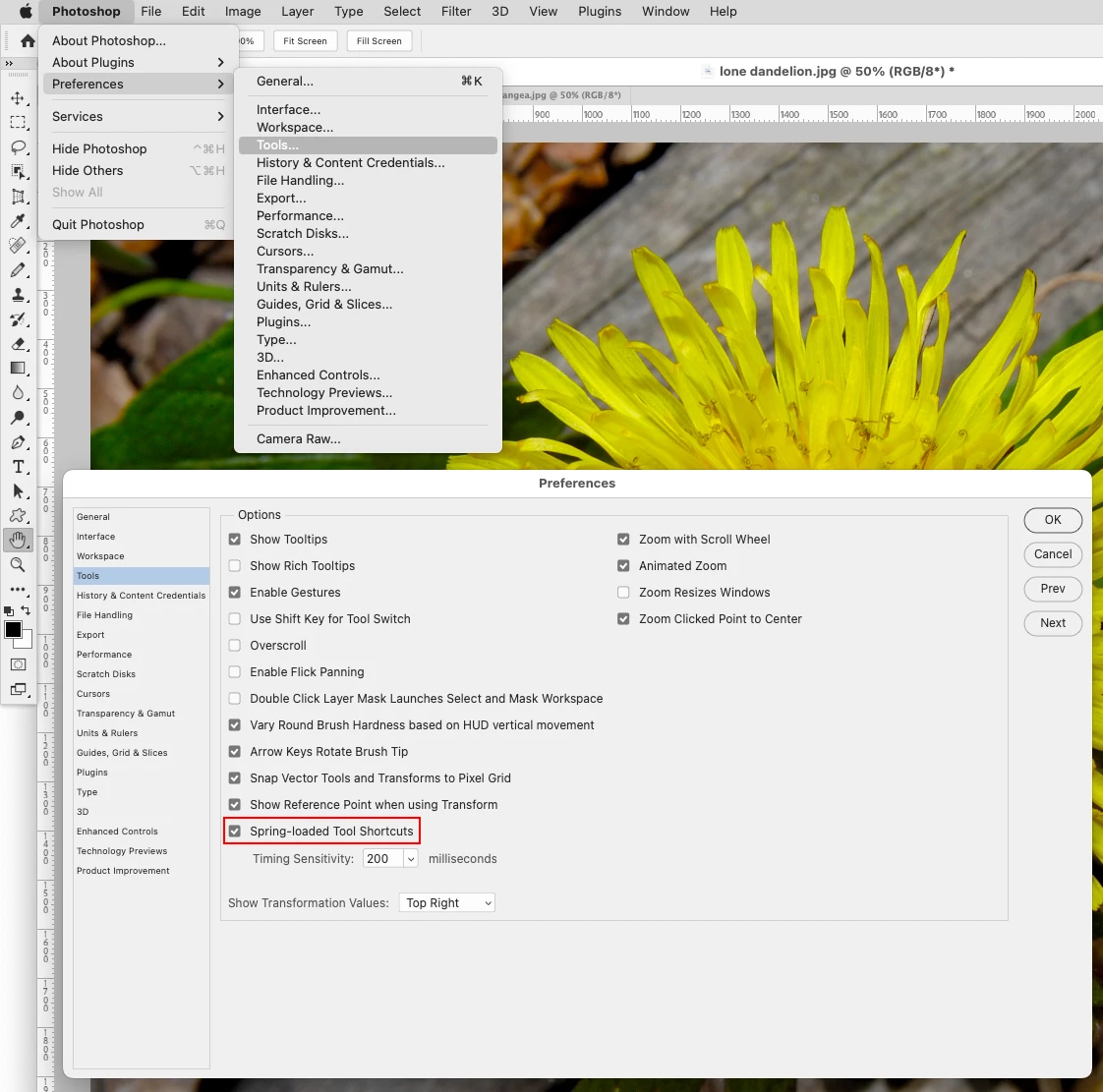Click the Change Screen Mode icon

(18, 690)
